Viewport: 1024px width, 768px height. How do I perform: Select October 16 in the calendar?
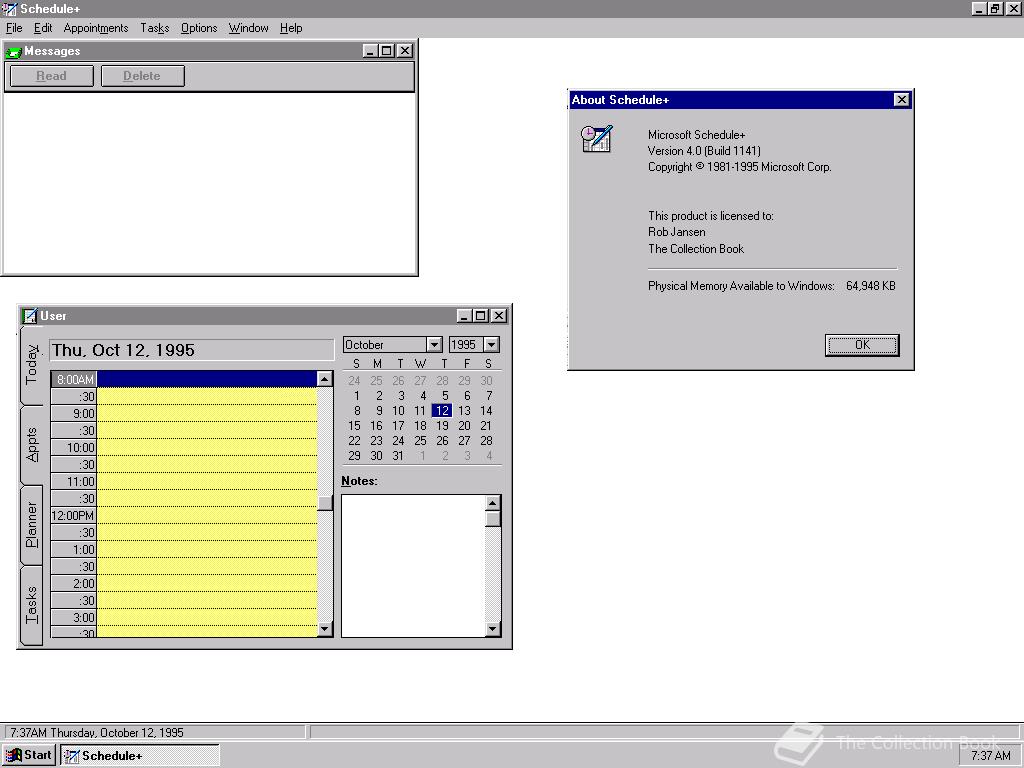(376, 425)
